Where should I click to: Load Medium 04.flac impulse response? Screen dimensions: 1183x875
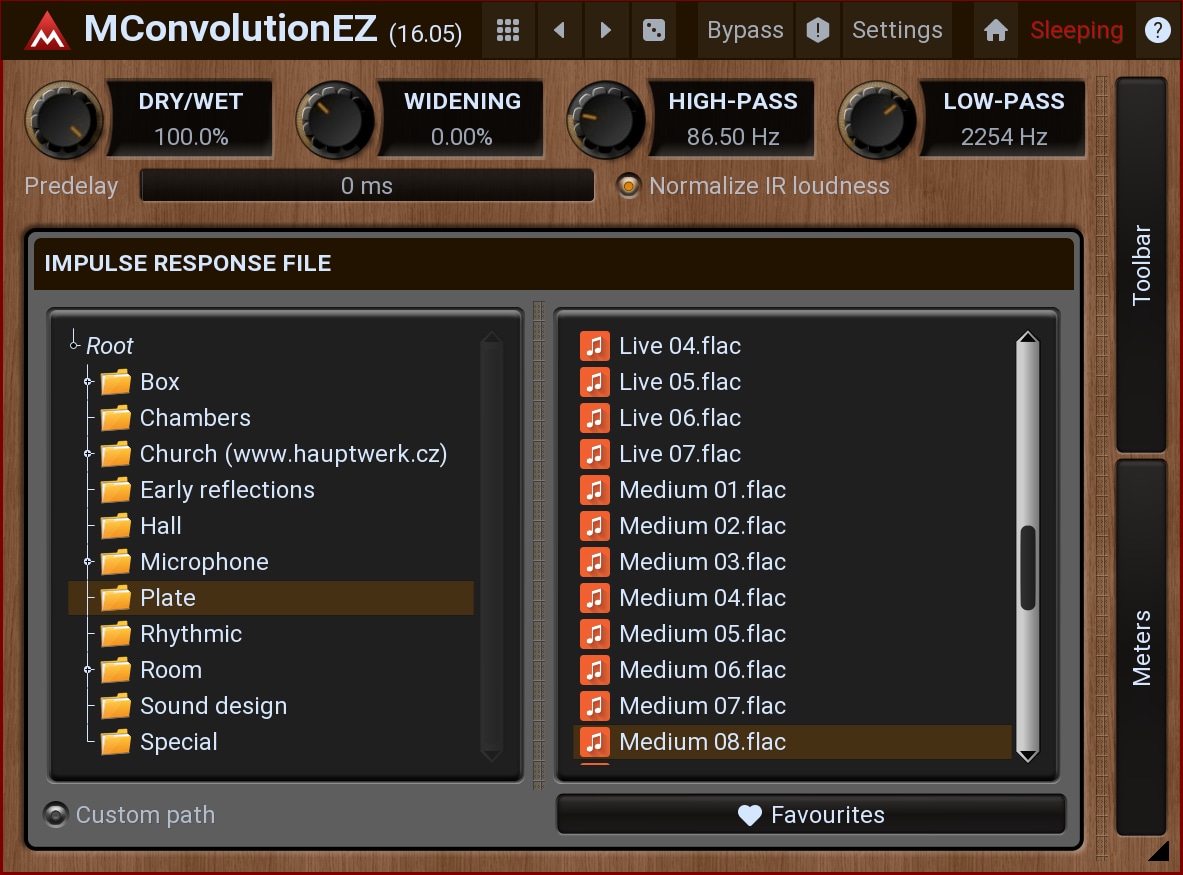coord(792,597)
